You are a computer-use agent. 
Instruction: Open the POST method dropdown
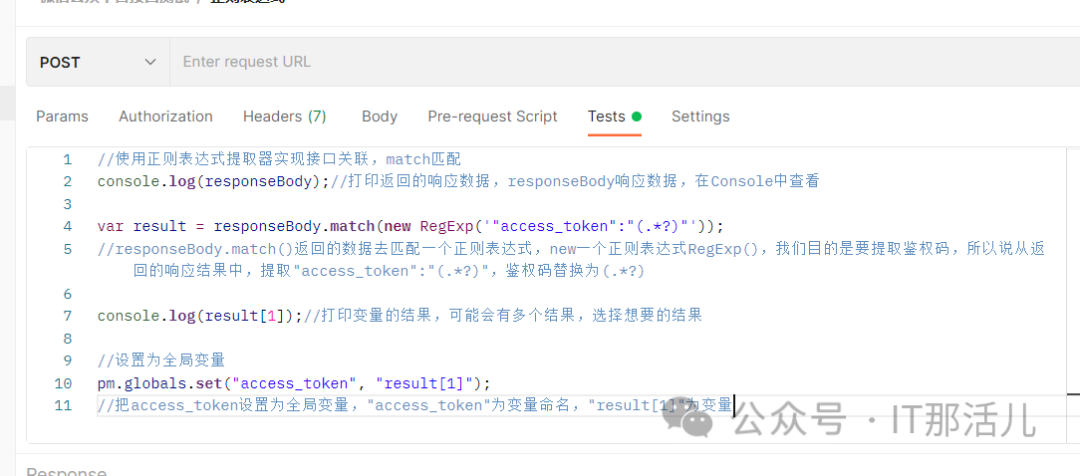pos(98,62)
